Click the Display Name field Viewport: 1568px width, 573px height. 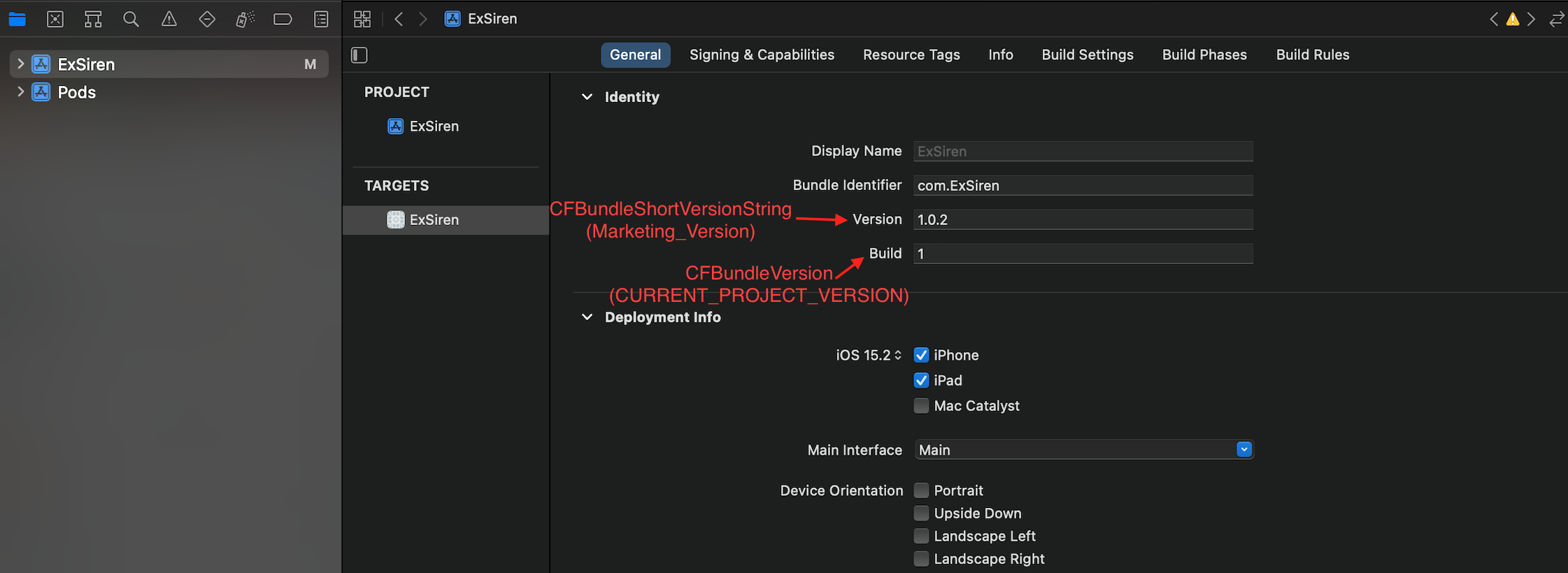[1083, 152]
